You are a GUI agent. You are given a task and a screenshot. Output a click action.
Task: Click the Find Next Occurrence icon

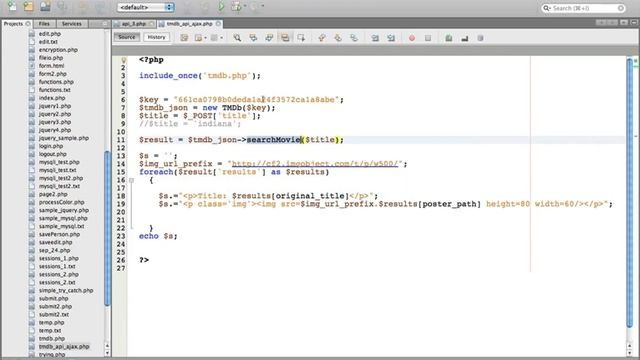269,38
